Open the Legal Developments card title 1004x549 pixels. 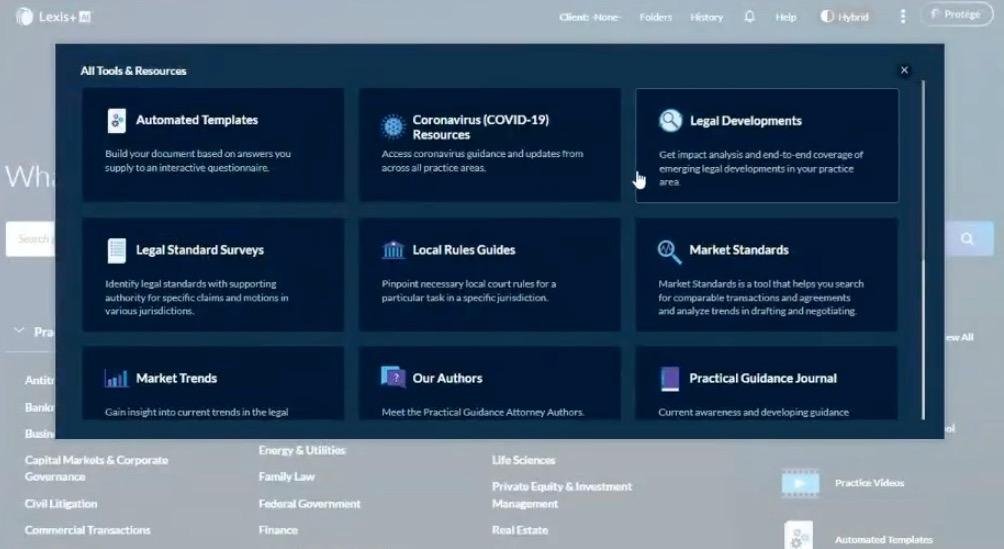click(745, 121)
